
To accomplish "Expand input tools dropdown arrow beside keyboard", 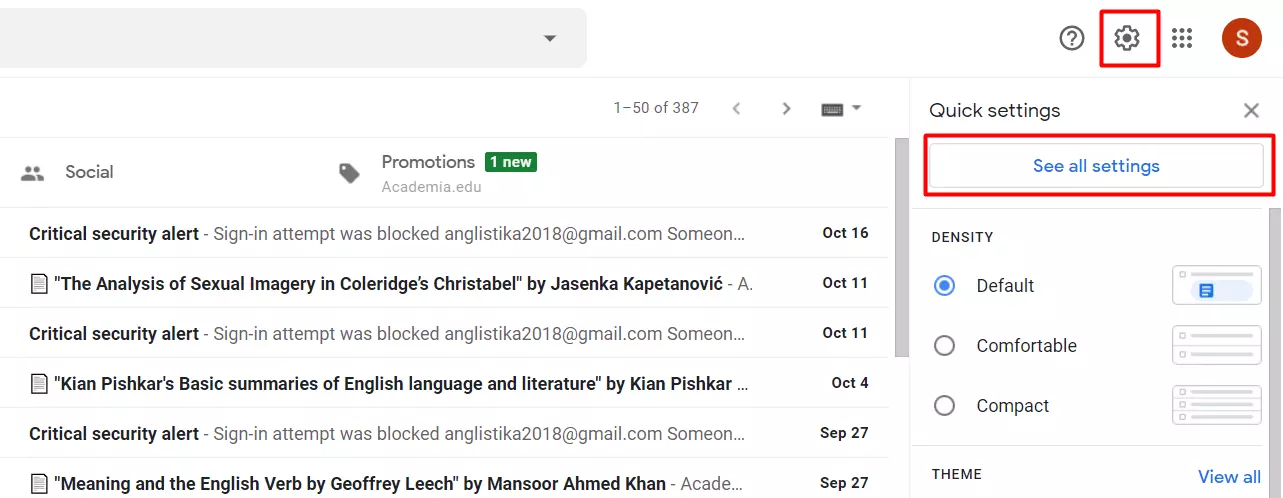I will (856, 108).
